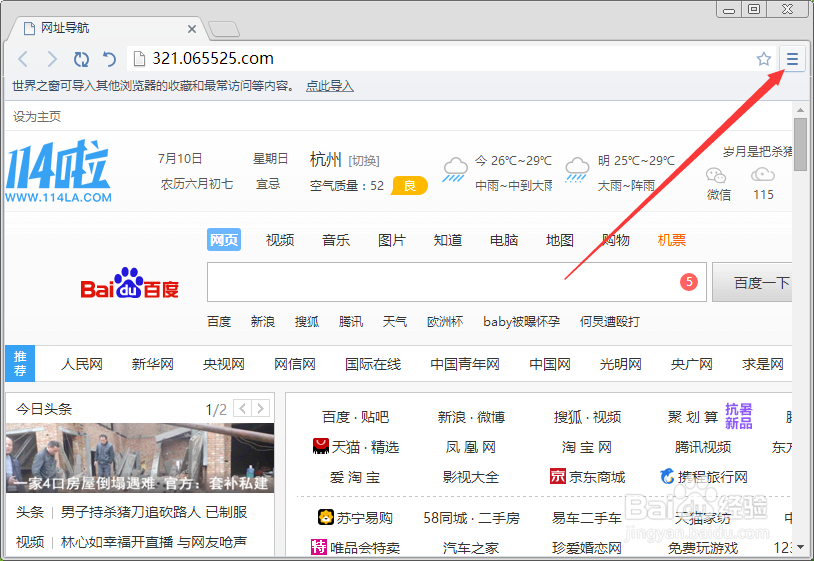Screen dimensions: 814x561
Task: Click the 唯品会特卖 icon
Action: [x=319, y=547]
